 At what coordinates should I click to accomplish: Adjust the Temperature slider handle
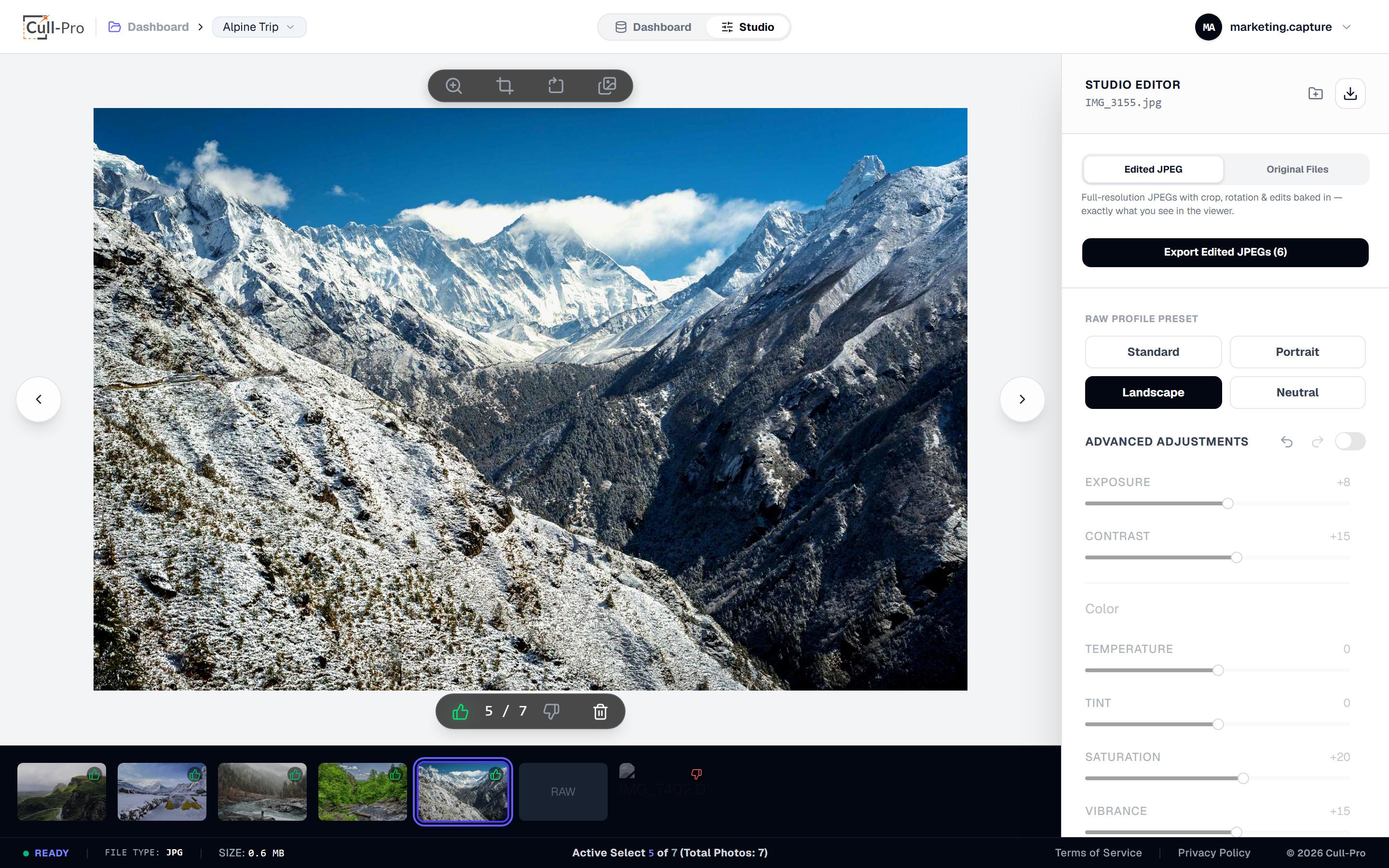(x=1217, y=670)
